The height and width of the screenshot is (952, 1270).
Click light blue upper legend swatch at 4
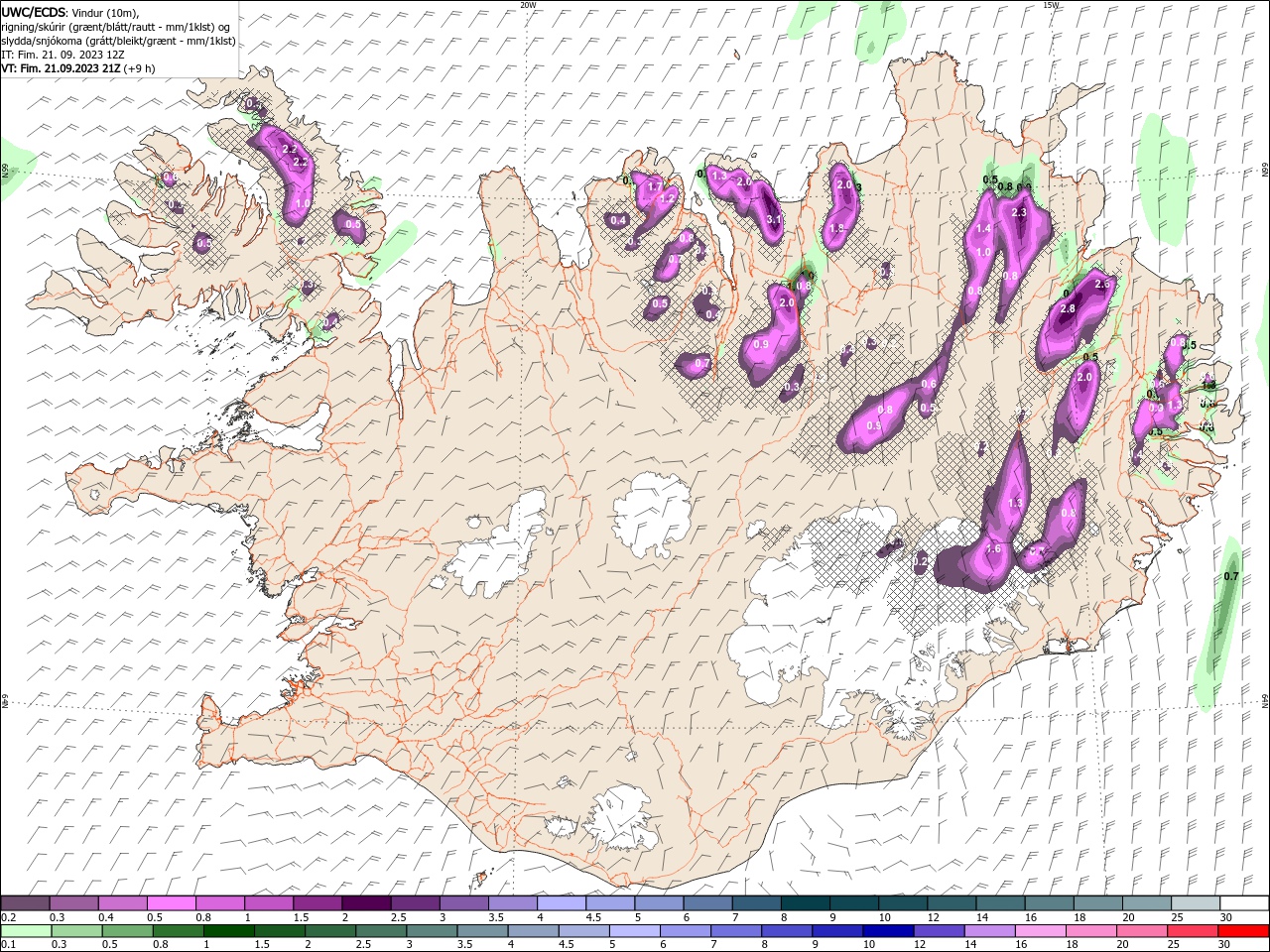562,902
